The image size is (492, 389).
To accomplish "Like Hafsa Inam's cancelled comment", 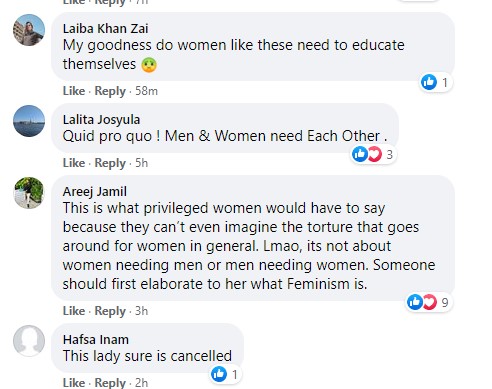I will click(74, 383).
